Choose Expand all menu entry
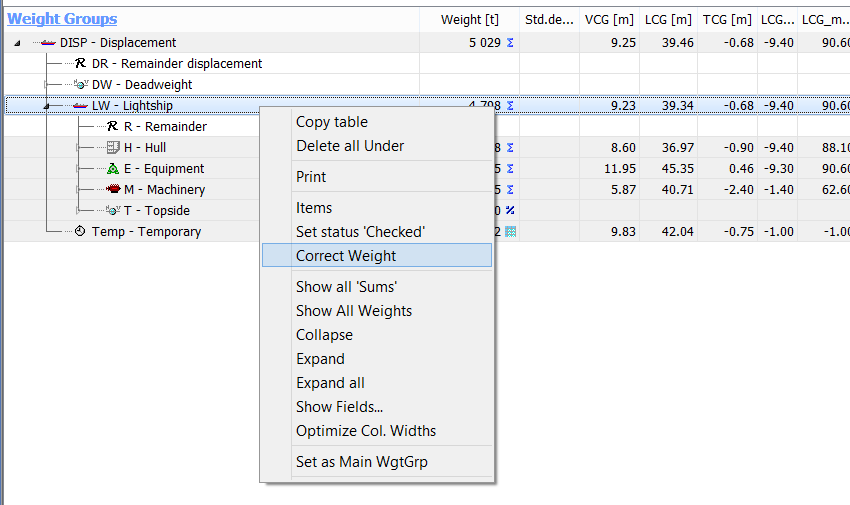 point(377,383)
